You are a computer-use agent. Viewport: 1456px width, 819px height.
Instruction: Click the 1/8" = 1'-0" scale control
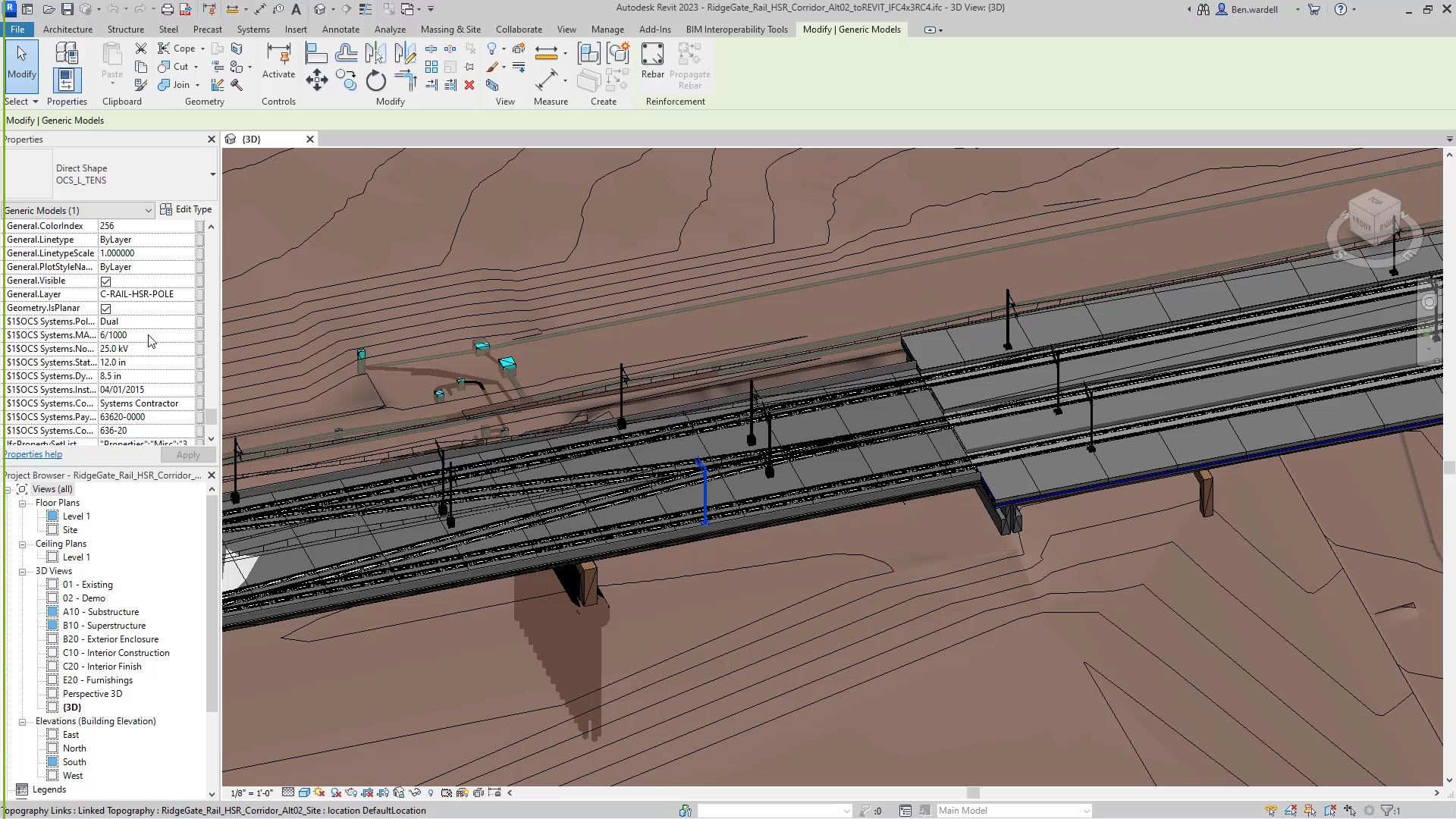pyautogui.click(x=250, y=792)
